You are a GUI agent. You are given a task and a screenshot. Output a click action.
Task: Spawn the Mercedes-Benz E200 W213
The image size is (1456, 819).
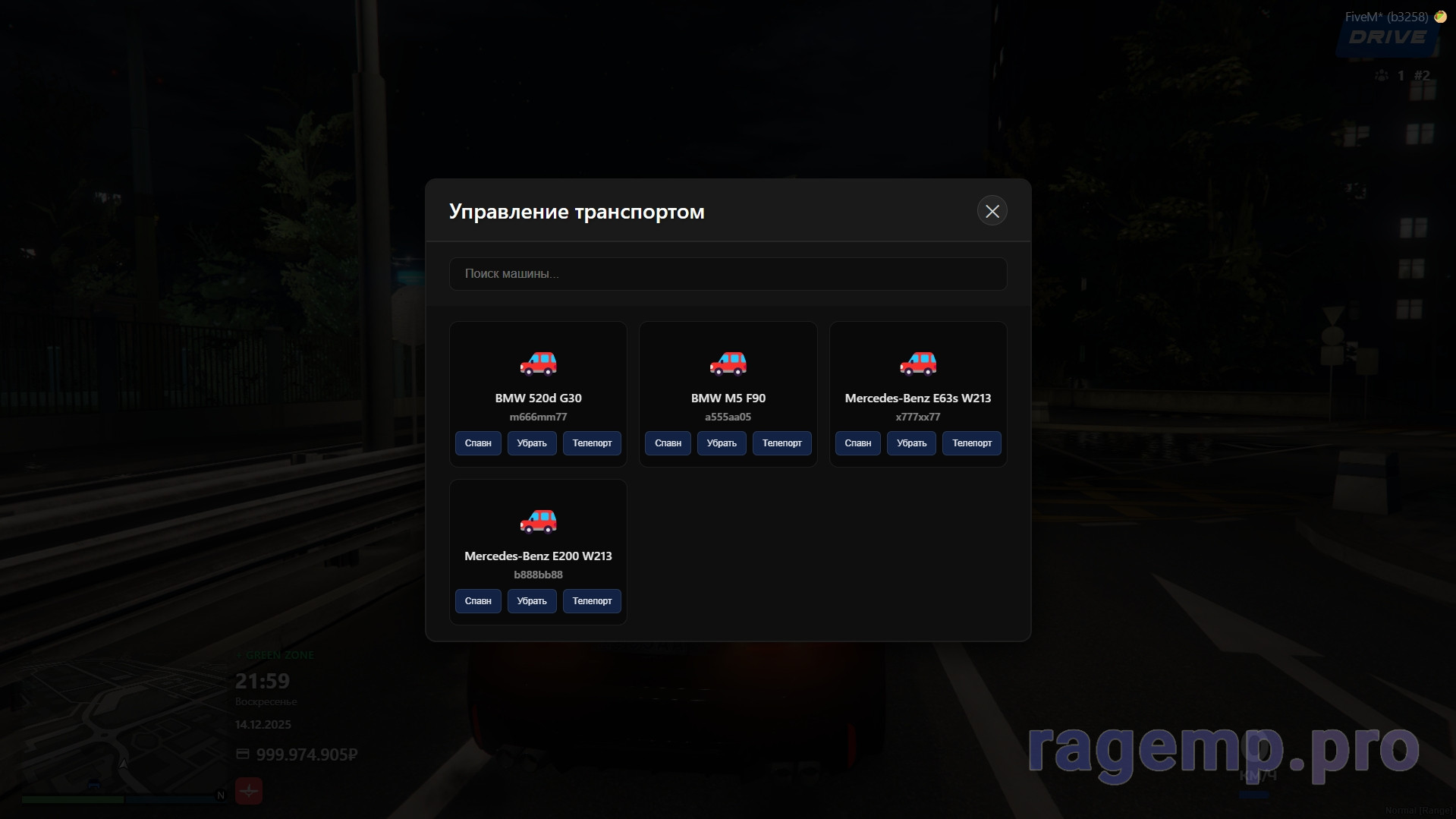point(478,601)
